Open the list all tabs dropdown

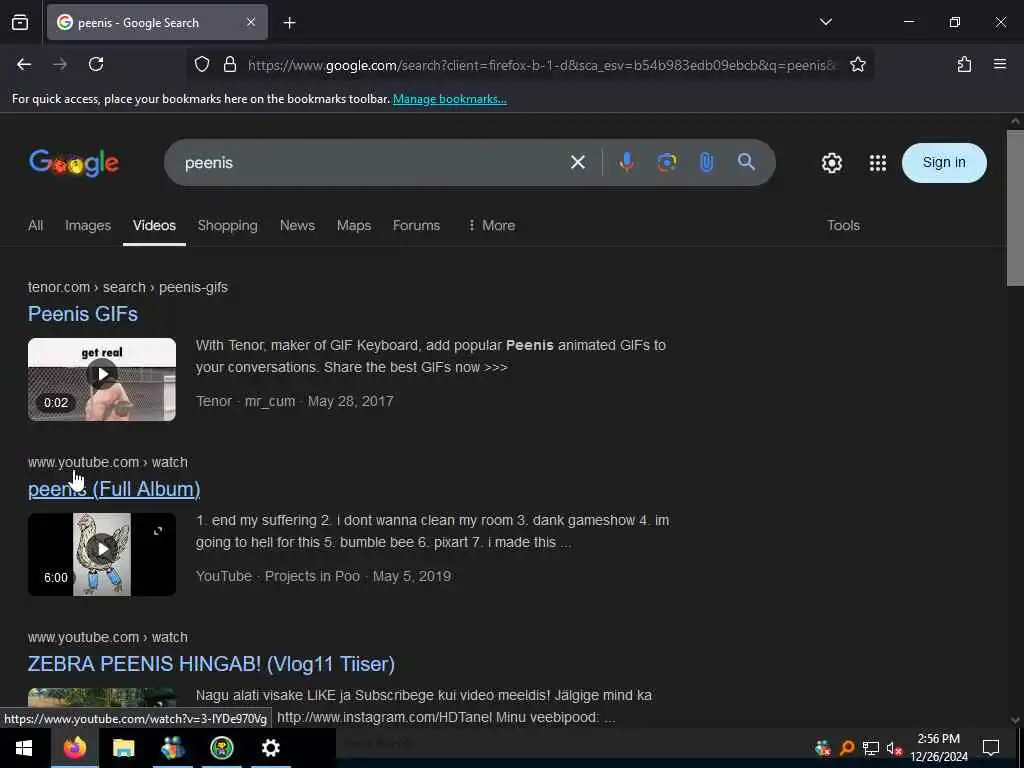(x=825, y=22)
